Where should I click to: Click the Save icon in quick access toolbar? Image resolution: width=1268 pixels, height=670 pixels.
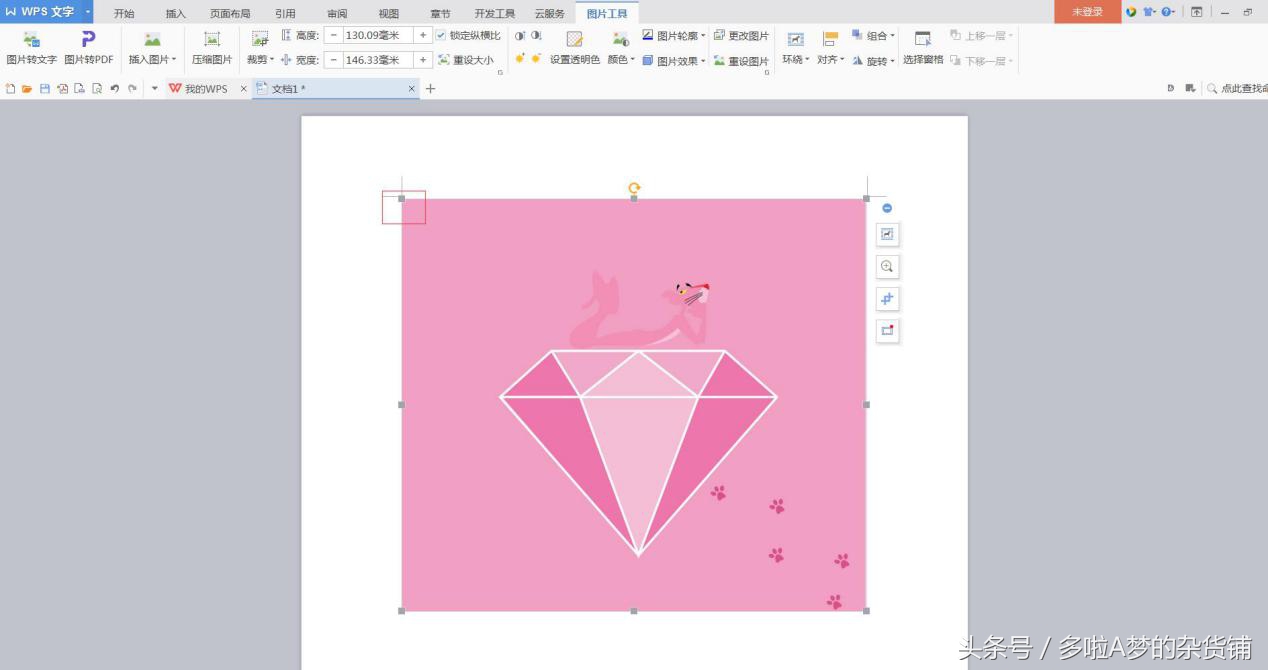[44, 89]
